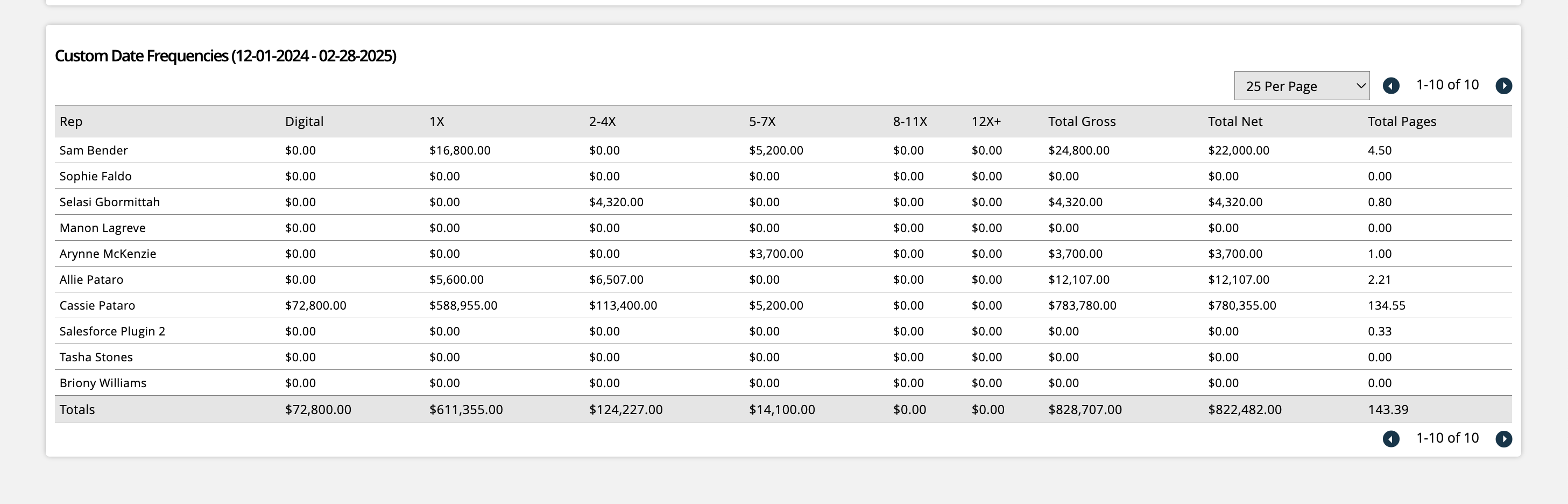
Task: Click the 5-7X column header
Action: pos(762,121)
